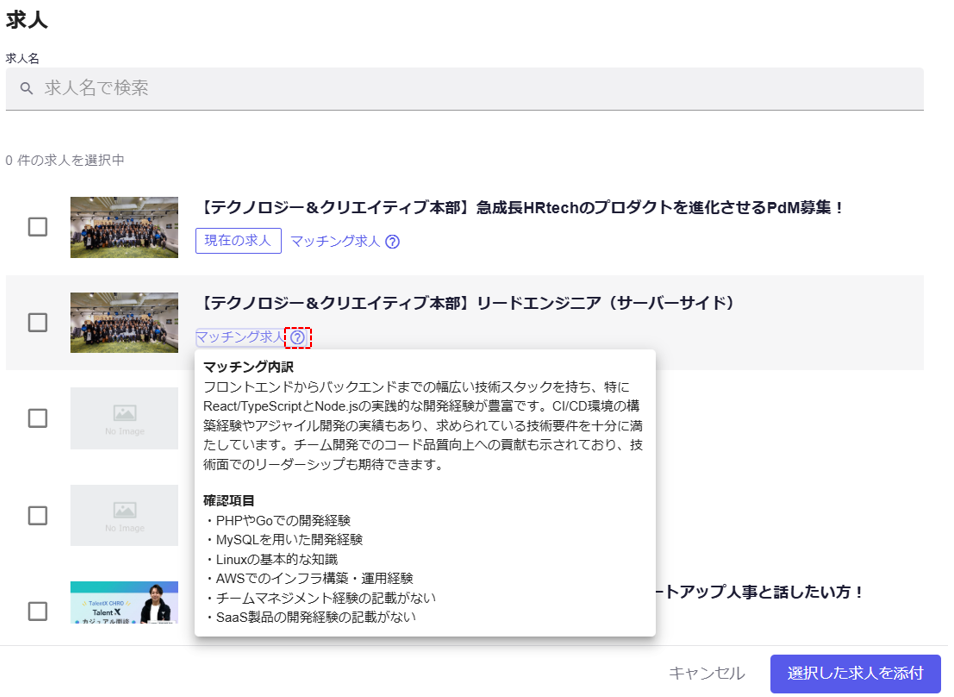Click the TalentX CHRO カジュアル面談 thumbnail
Viewport: 954px width, 697px height.
pos(124,603)
